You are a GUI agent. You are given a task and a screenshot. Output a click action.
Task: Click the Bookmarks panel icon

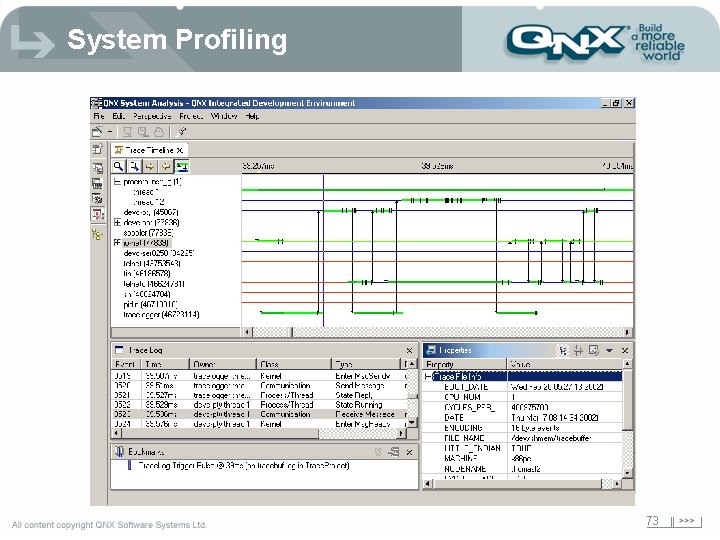pos(119,452)
